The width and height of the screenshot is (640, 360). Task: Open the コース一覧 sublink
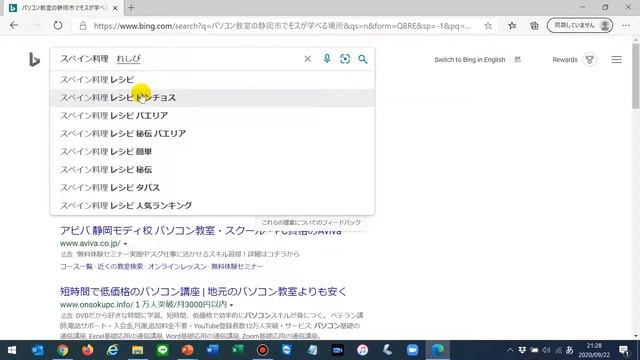76,267
